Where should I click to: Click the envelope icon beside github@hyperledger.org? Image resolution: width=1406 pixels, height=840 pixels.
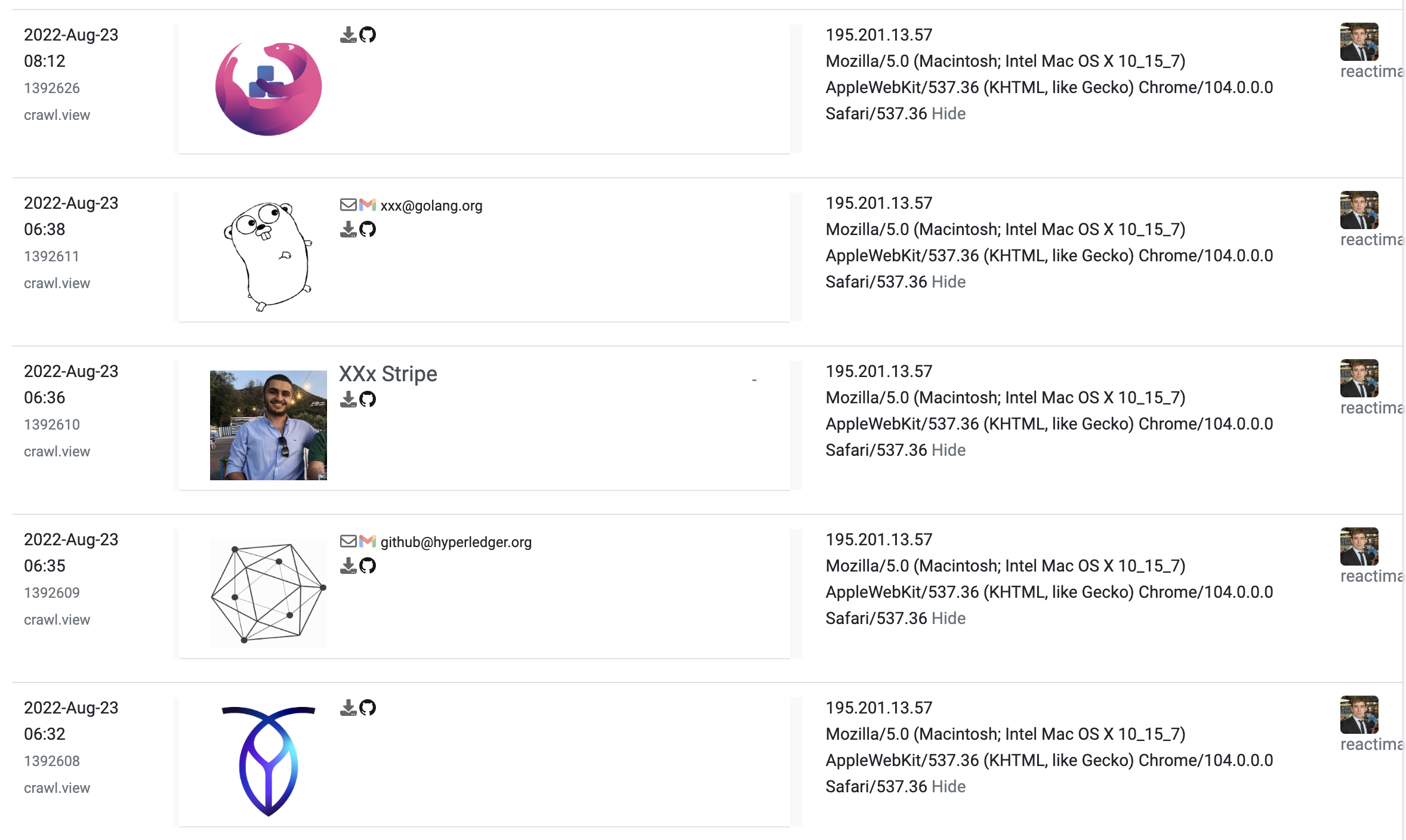(x=348, y=542)
